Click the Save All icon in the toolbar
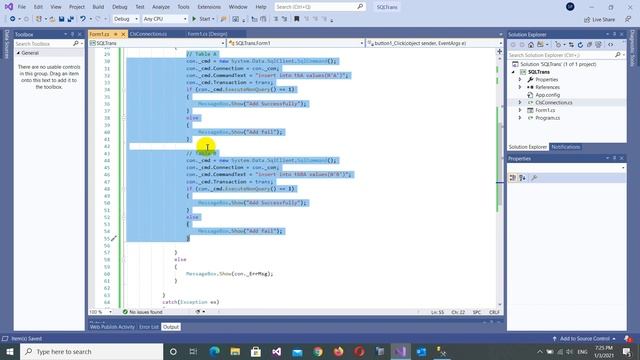This screenshot has width=640, height=360. (x=71, y=19)
